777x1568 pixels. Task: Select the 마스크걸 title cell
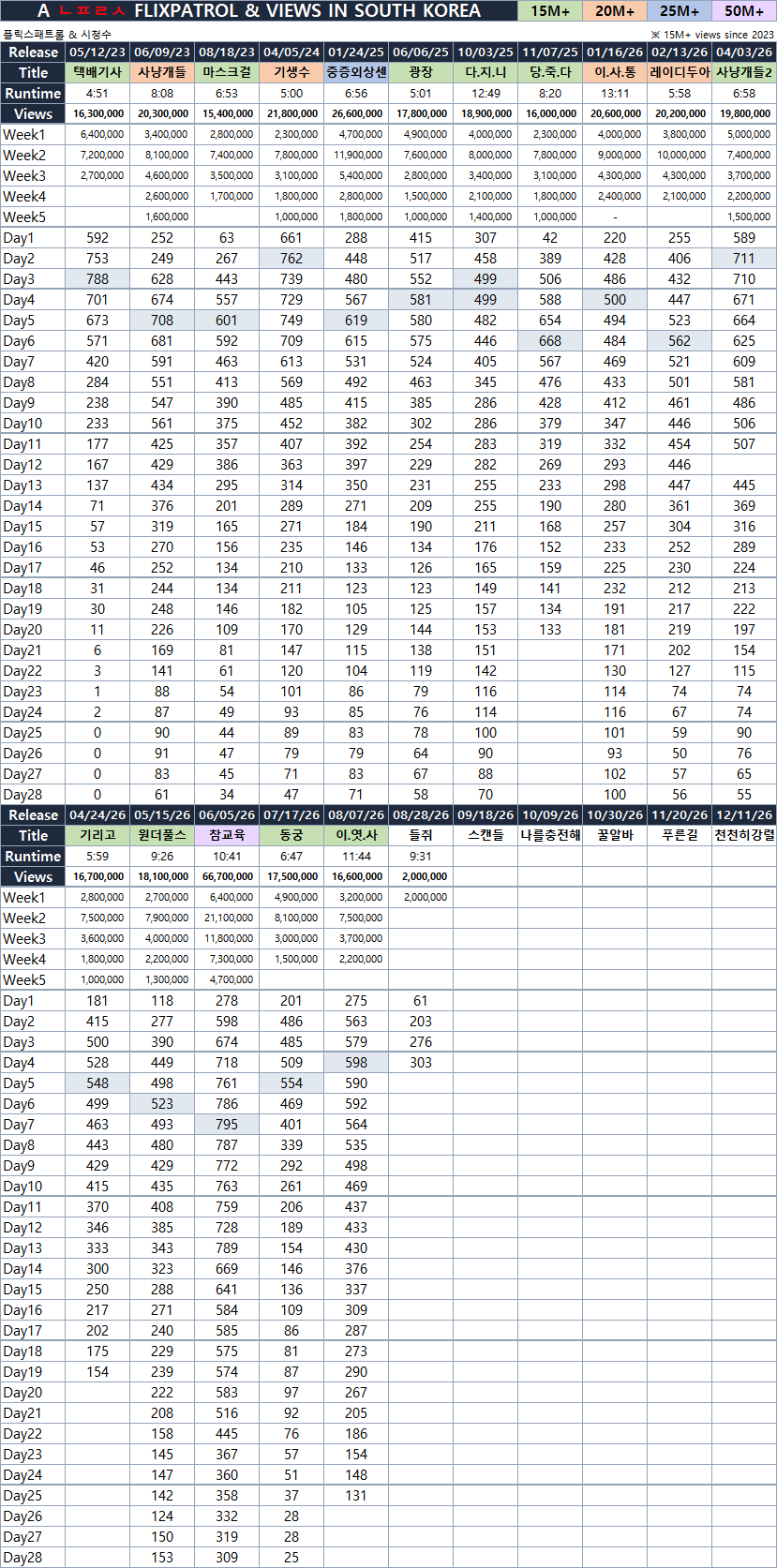coord(227,72)
